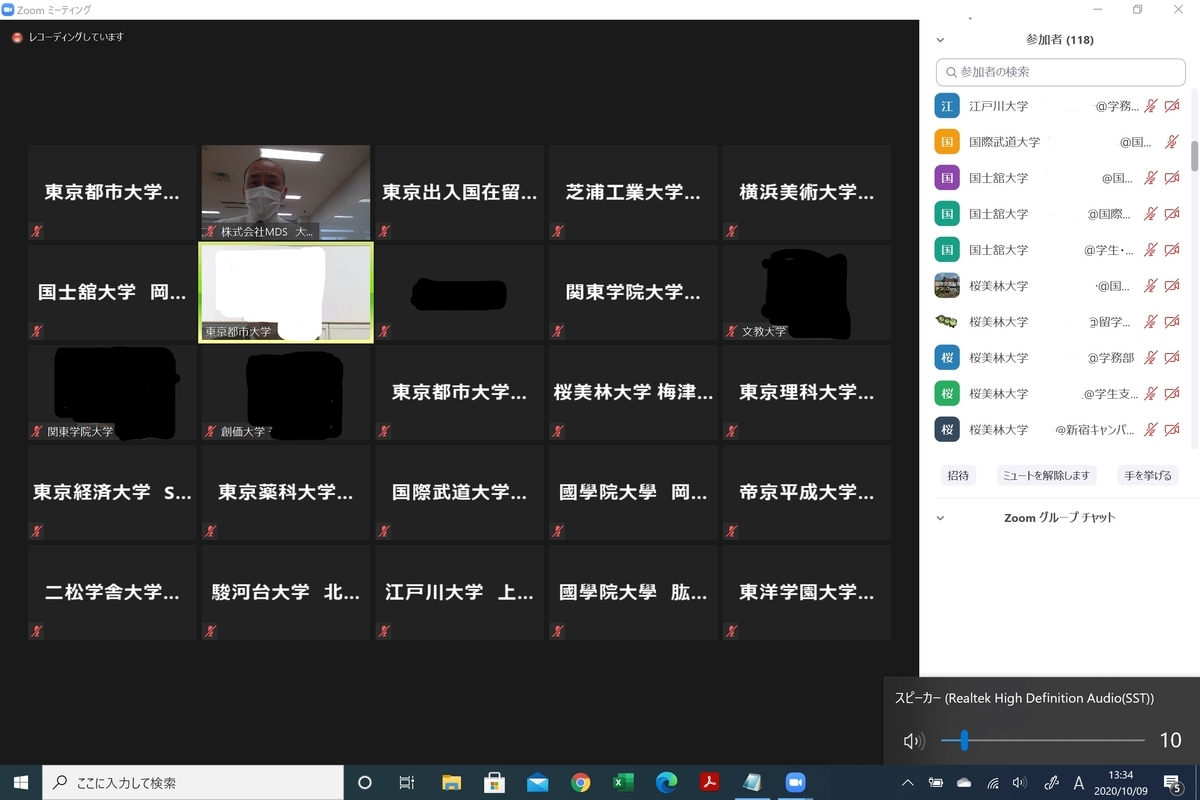The image size is (1200, 800).
Task: Collapse the Zoom グループチャット chevron
Action: pyautogui.click(x=940, y=518)
